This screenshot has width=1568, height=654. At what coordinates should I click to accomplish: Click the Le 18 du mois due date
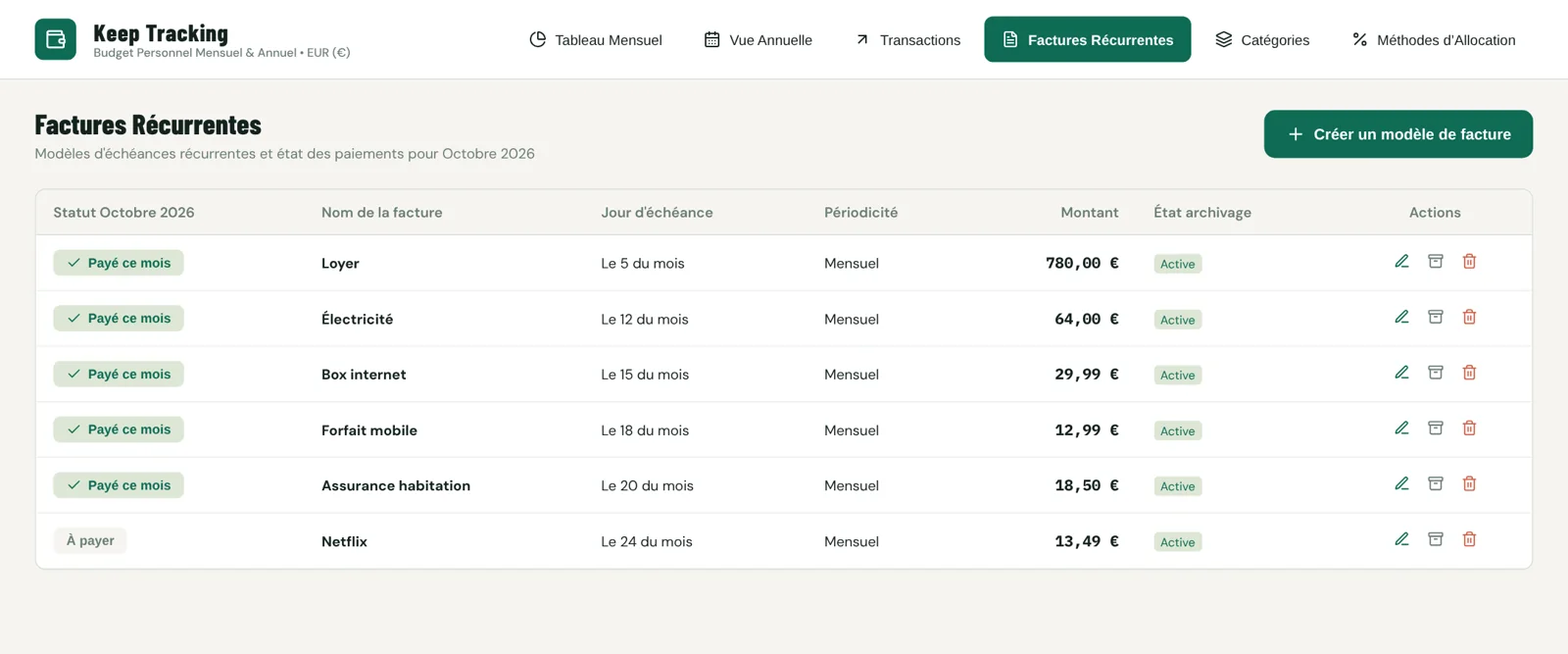tap(645, 430)
